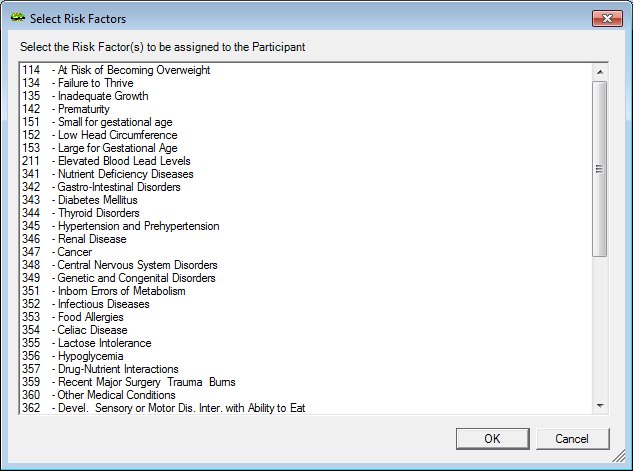
Task: Click the vertical scrollbar thumb
Action: tap(600, 169)
